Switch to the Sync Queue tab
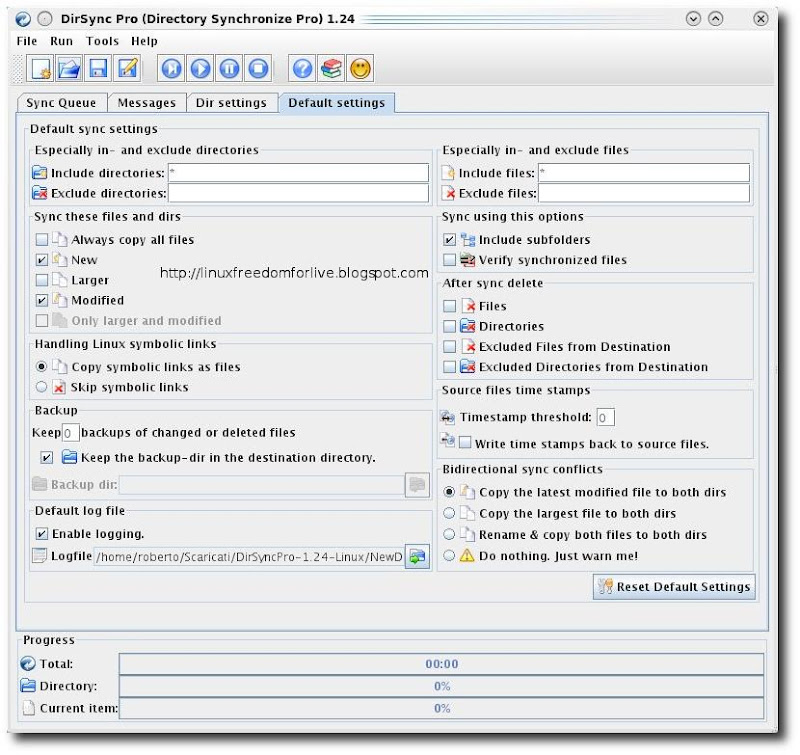 62,103
